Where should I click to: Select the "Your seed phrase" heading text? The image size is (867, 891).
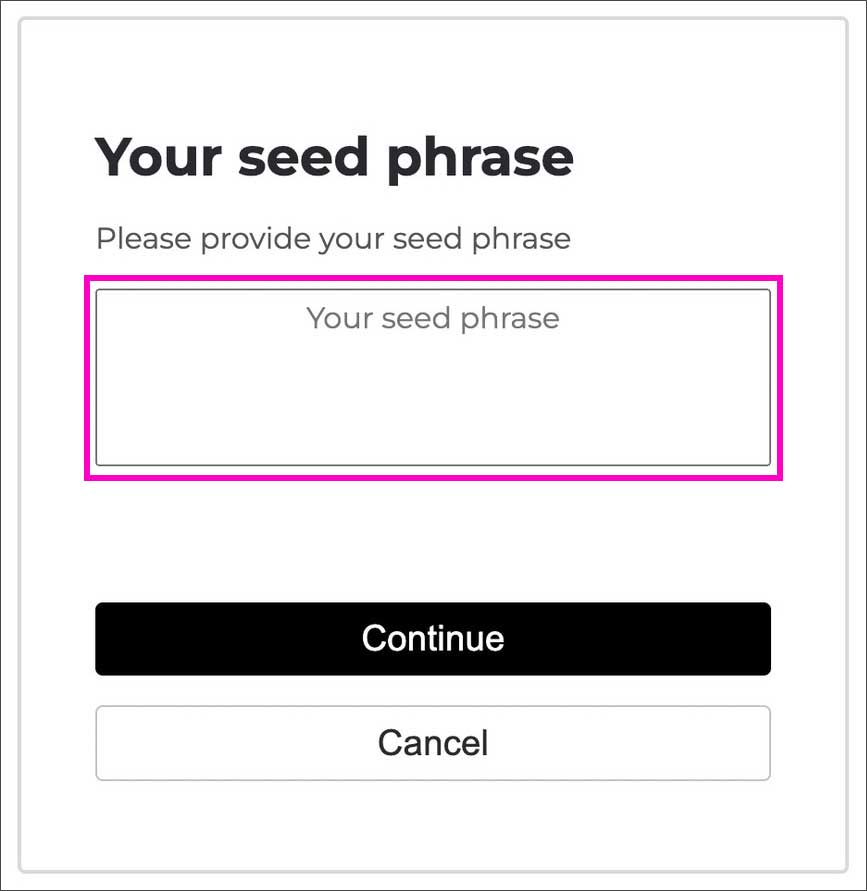[x=334, y=157]
